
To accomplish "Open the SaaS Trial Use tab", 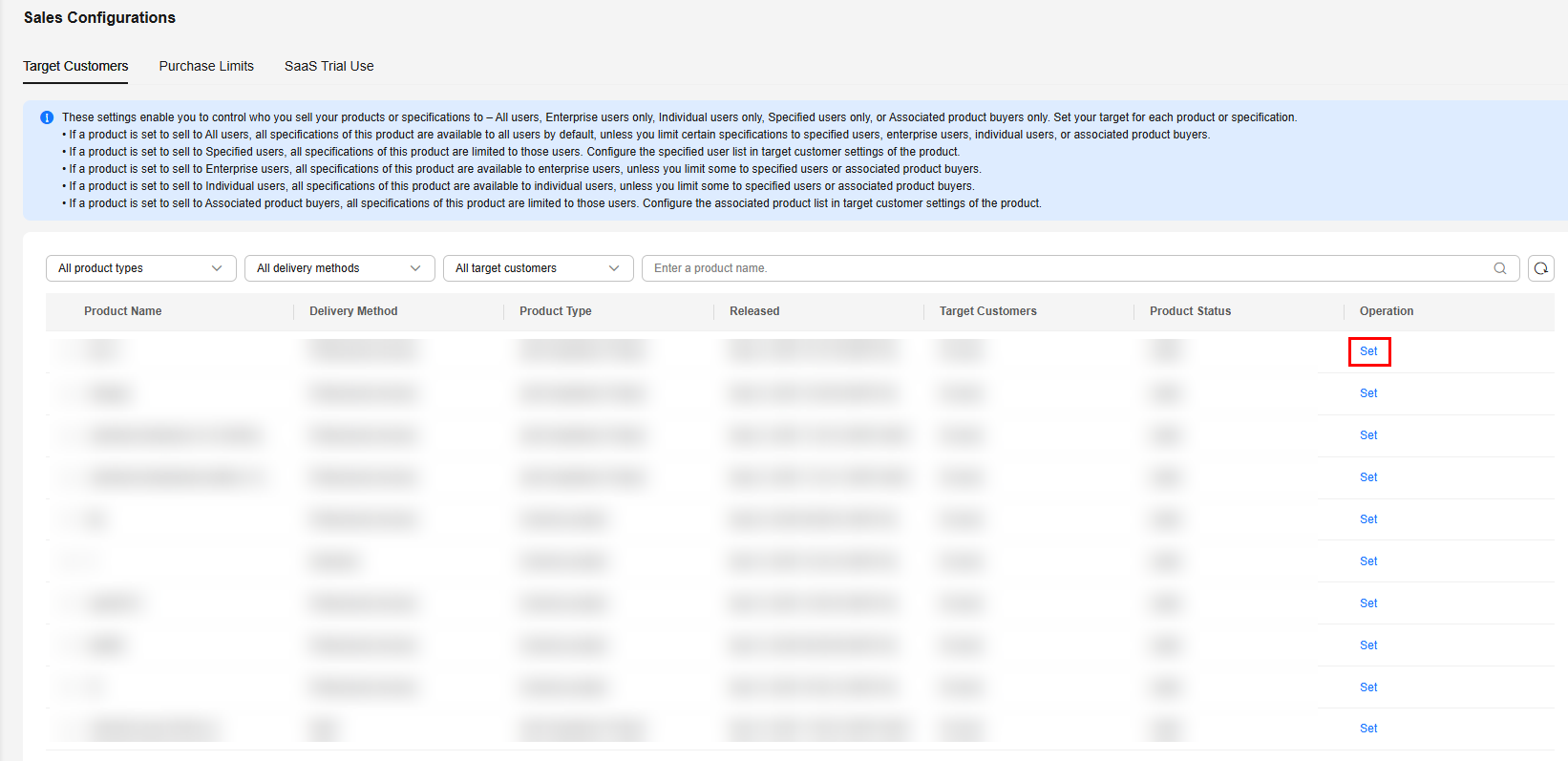I will [x=328, y=66].
